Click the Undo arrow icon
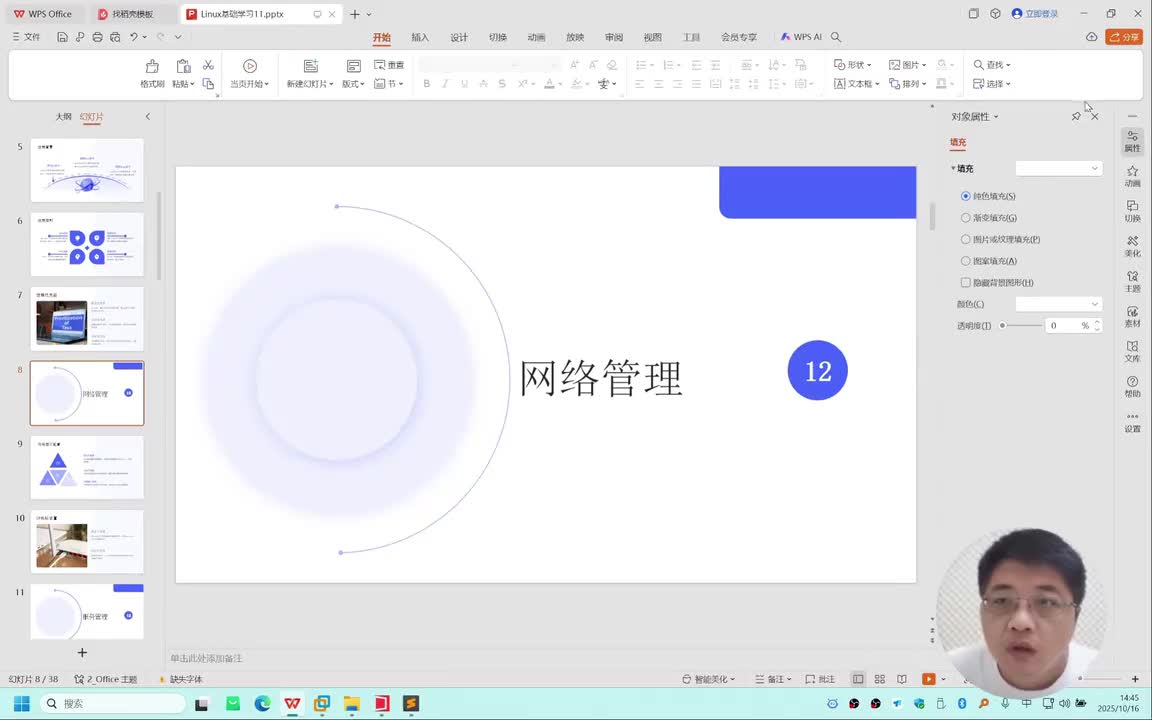The height and width of the screenshot is (720, 1152). pos(134,37)
